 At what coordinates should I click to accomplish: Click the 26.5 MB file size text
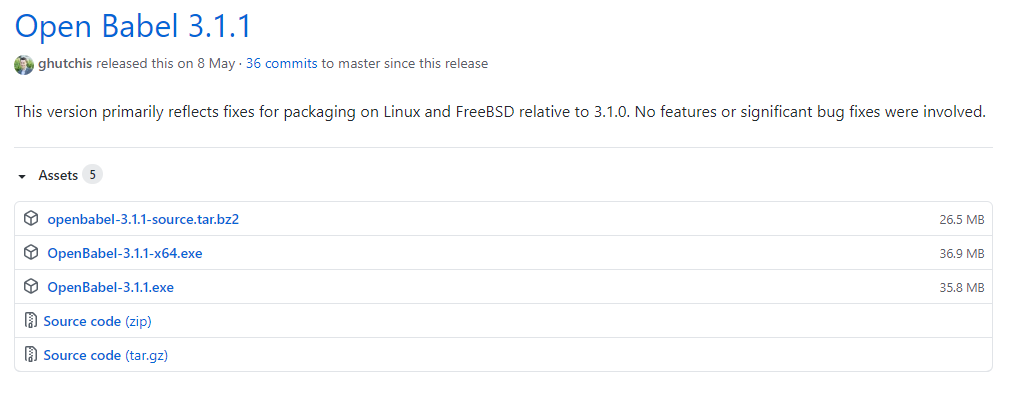point(961,220)
